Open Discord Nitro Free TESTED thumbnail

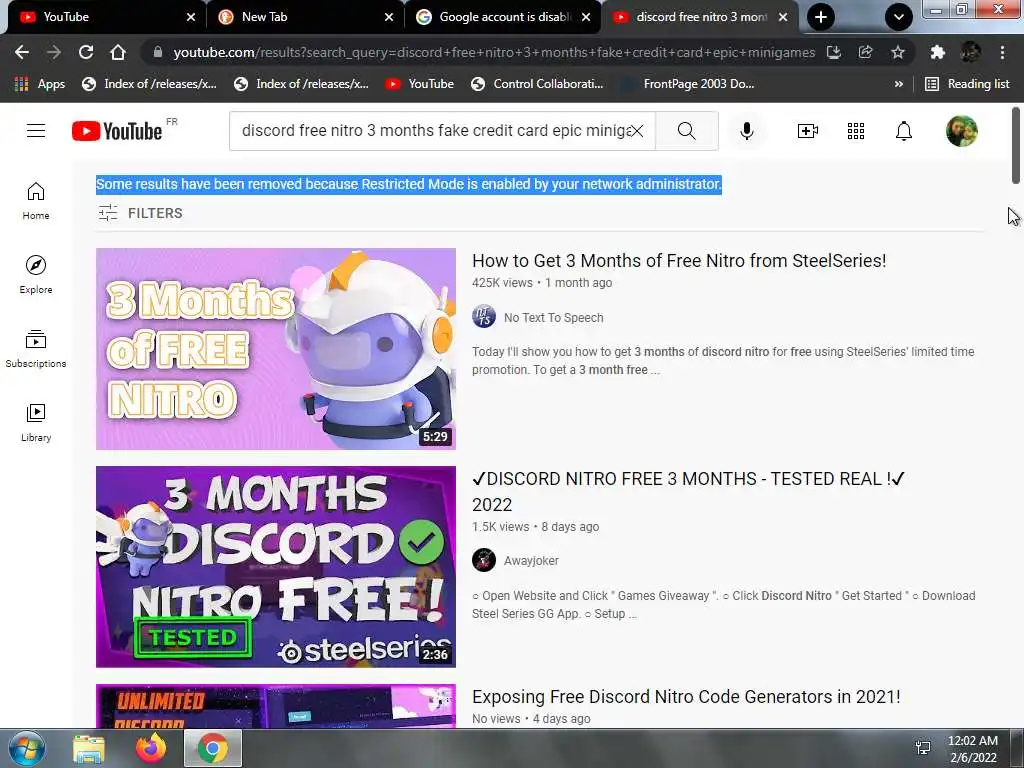coord(276,567)
